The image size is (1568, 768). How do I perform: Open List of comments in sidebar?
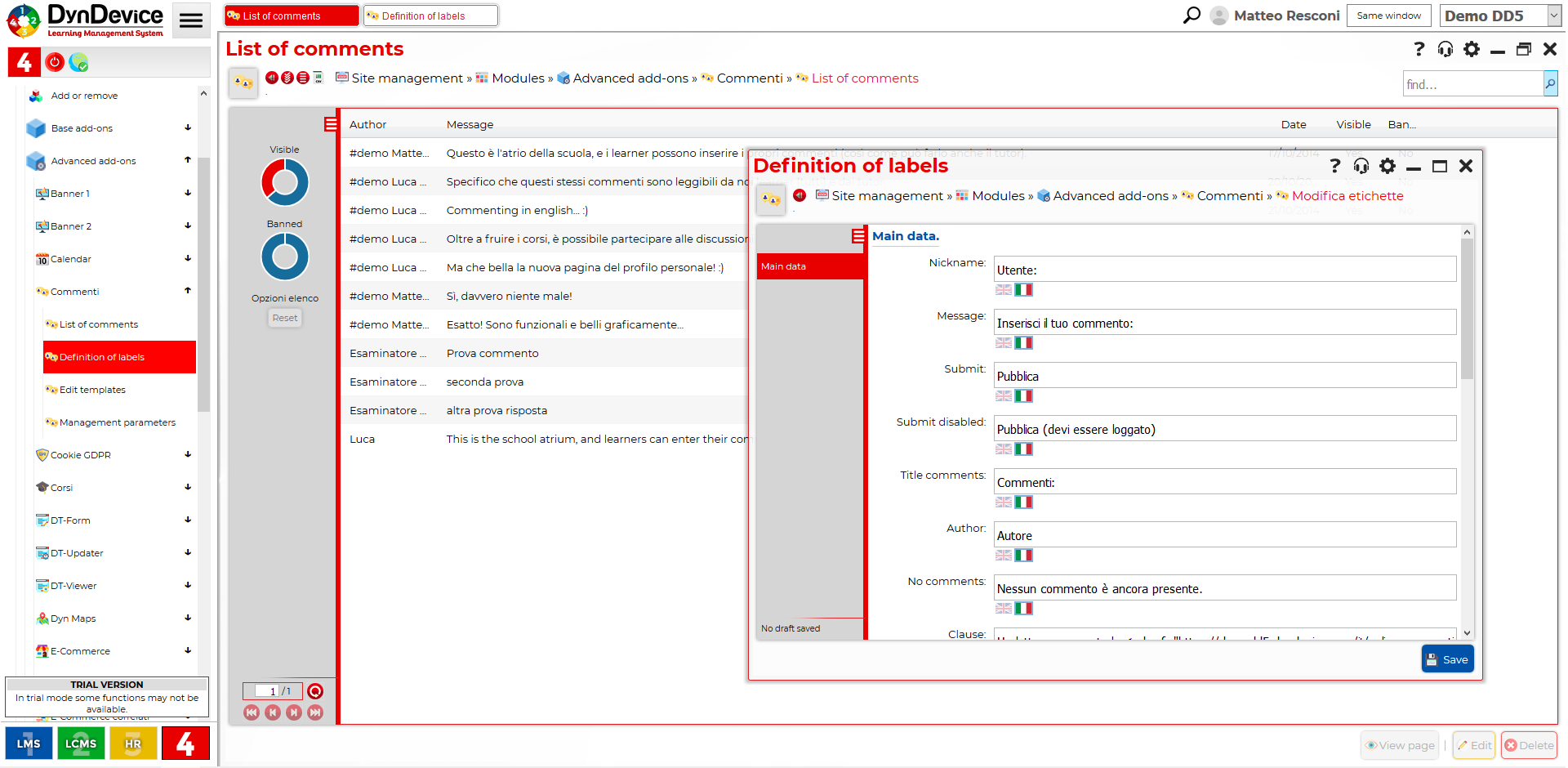click(x=98, y=324)
